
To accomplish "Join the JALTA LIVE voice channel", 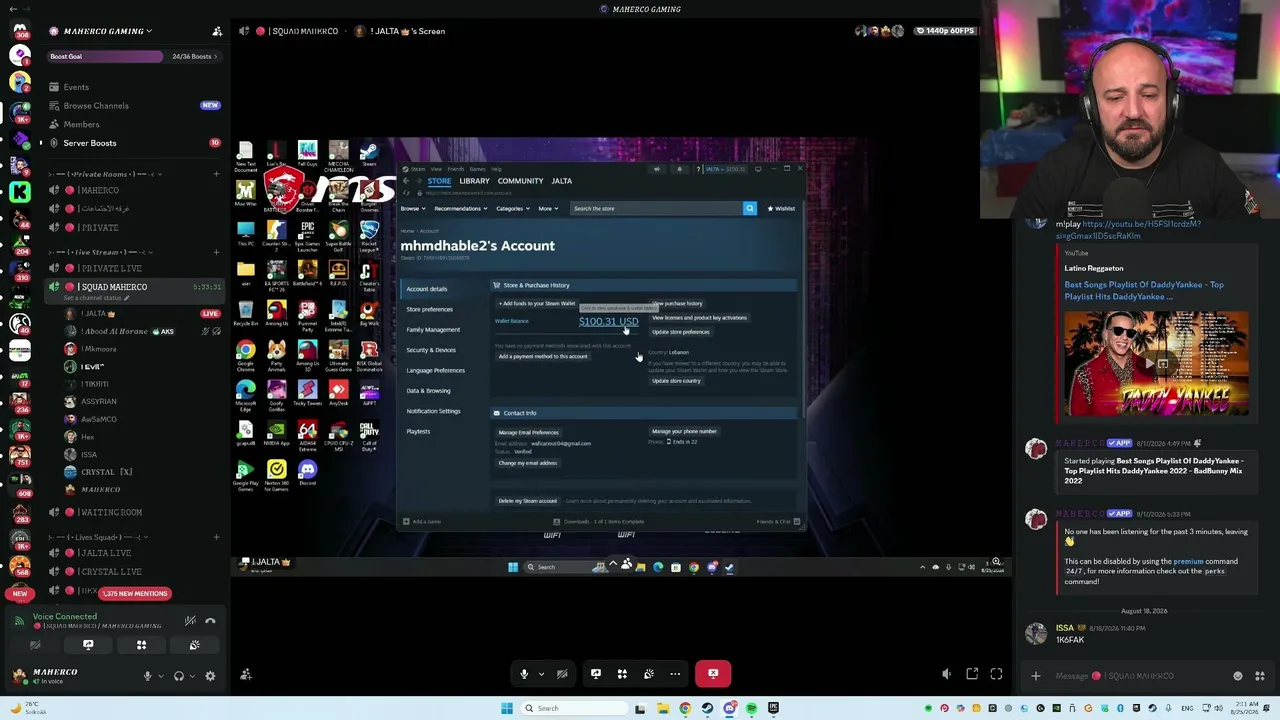I will (x=104, y=553).
